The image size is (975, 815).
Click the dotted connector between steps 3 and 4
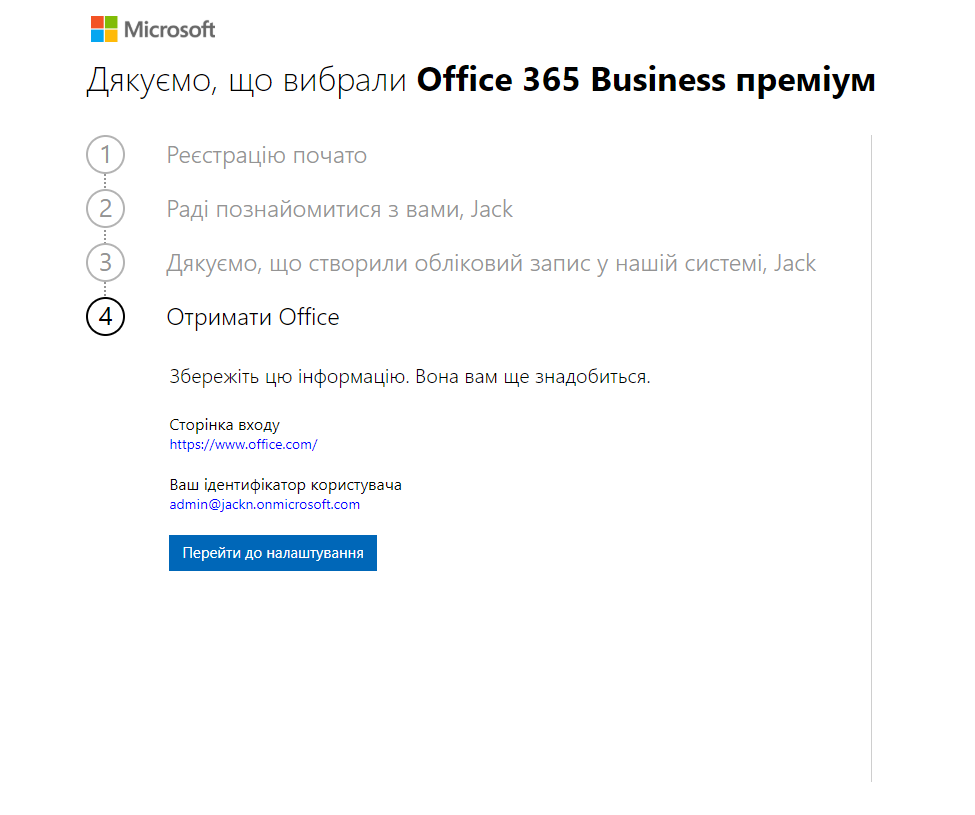(105, 290)
